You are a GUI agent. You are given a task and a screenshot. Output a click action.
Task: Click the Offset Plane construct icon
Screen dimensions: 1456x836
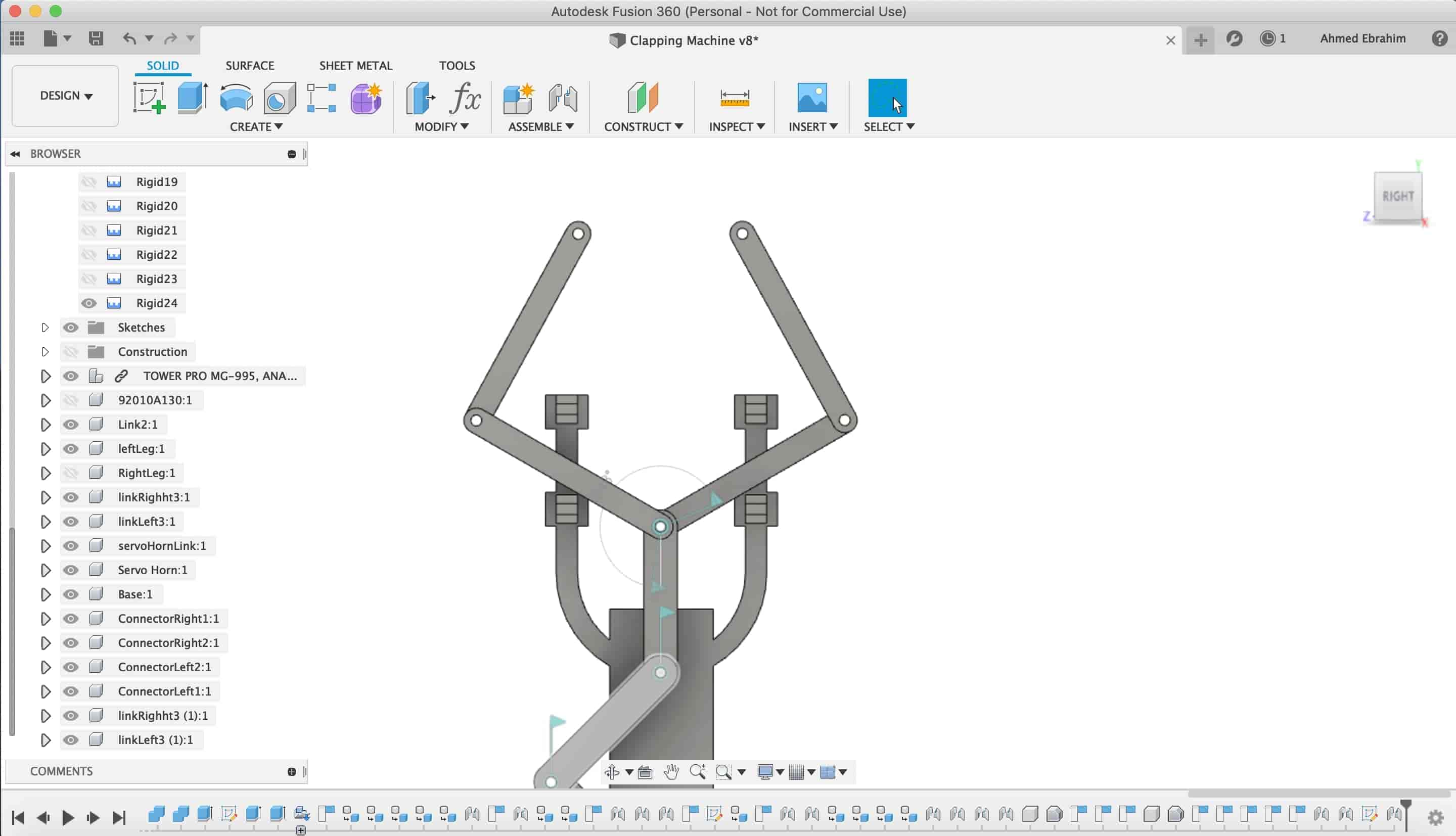643,98
